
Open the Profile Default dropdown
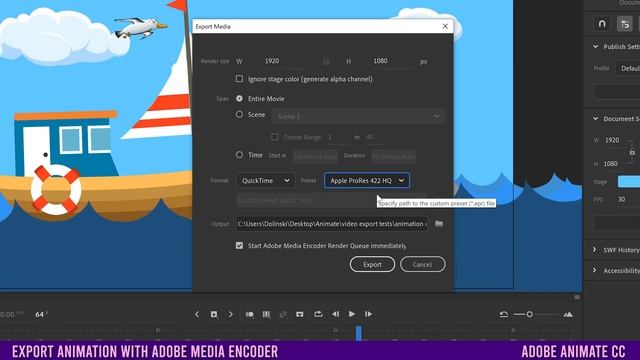coord(628,68)
